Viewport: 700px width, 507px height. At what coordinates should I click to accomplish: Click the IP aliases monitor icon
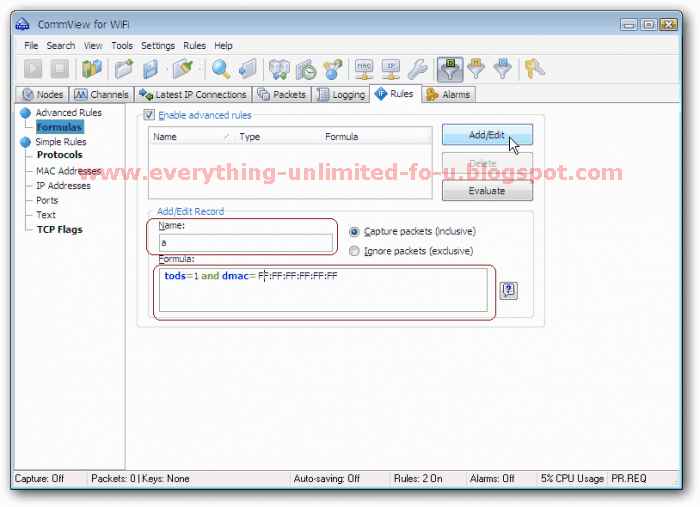point(391,69)
